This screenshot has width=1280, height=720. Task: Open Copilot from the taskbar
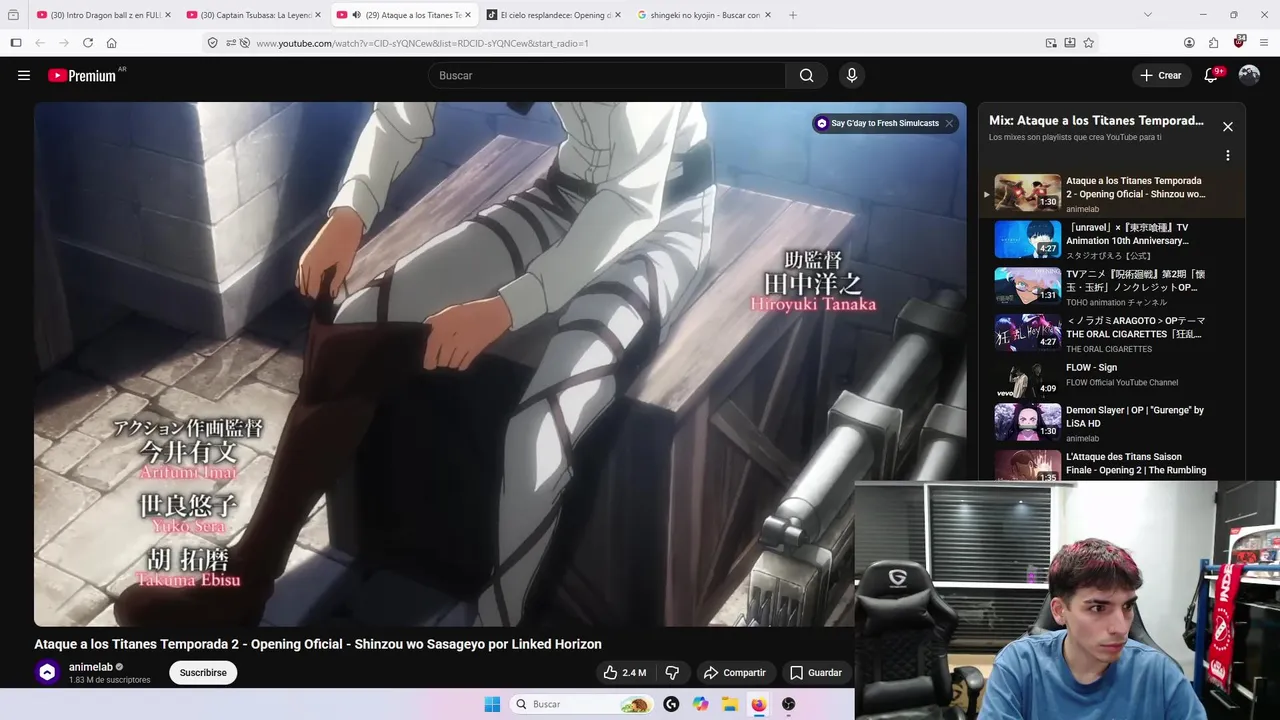click(x=700, y=704)
